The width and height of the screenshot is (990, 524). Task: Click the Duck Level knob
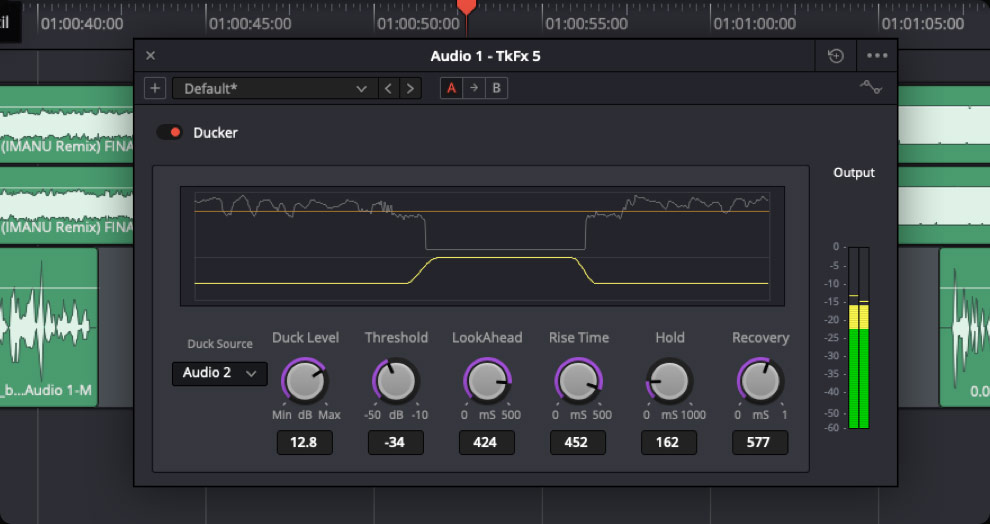[305, 381]
